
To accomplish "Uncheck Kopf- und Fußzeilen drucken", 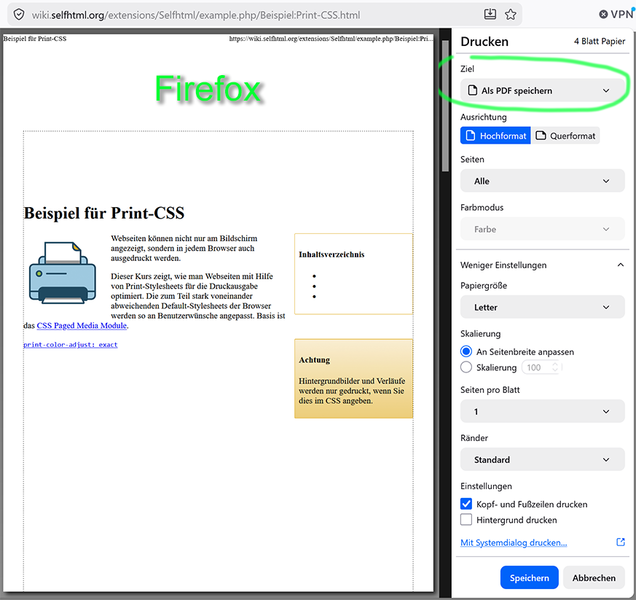I will click(466, 504).
